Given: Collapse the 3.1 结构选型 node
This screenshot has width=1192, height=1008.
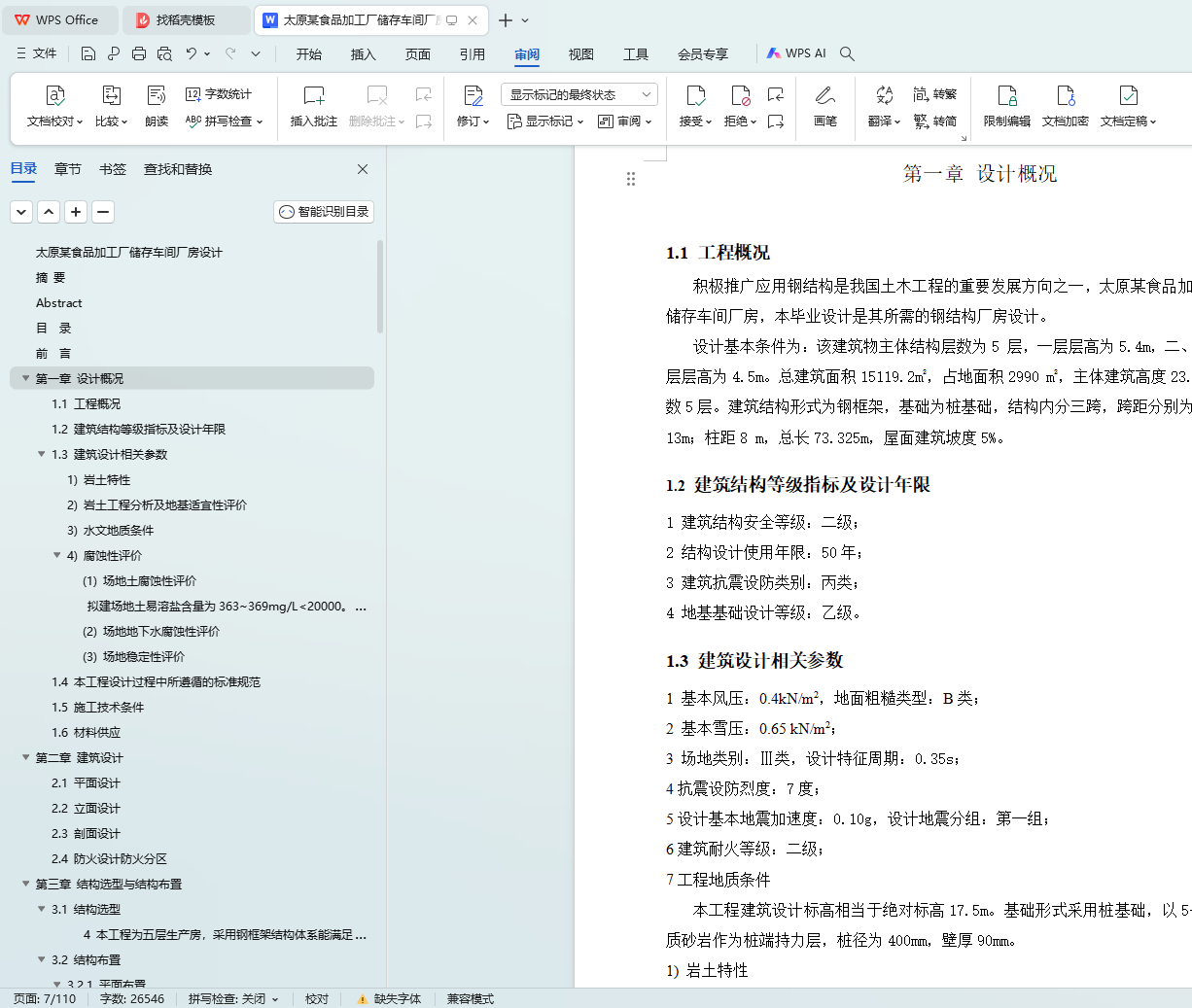Looking at the screenshot, I should click(x=41, y=909).
